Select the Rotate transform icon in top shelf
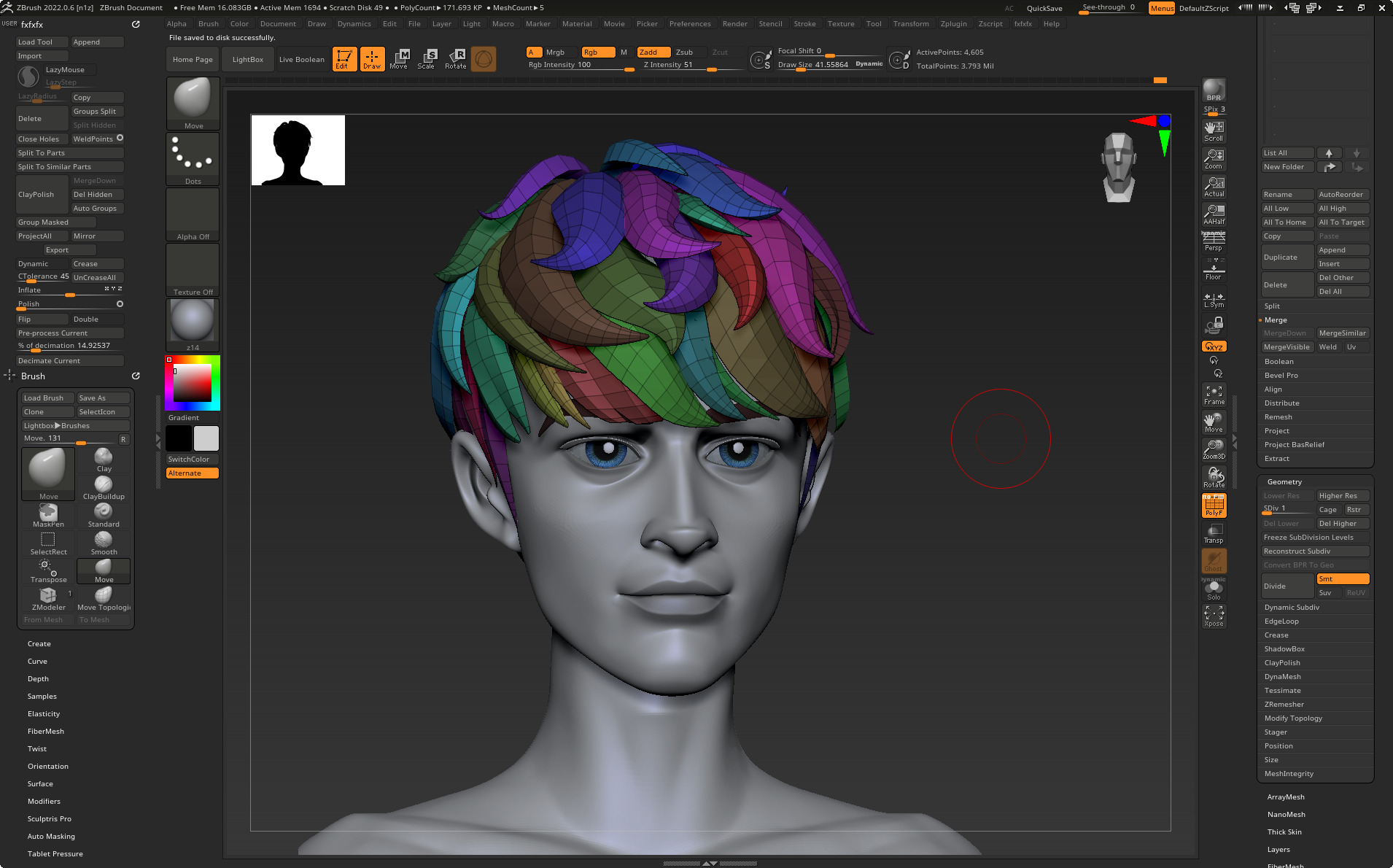1393x868 pixels. pyautogui.click(x=456, y=59)
